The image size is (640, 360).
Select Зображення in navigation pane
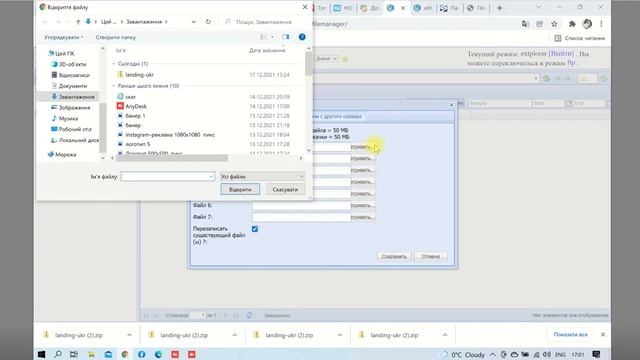click(x=70, y=107)
